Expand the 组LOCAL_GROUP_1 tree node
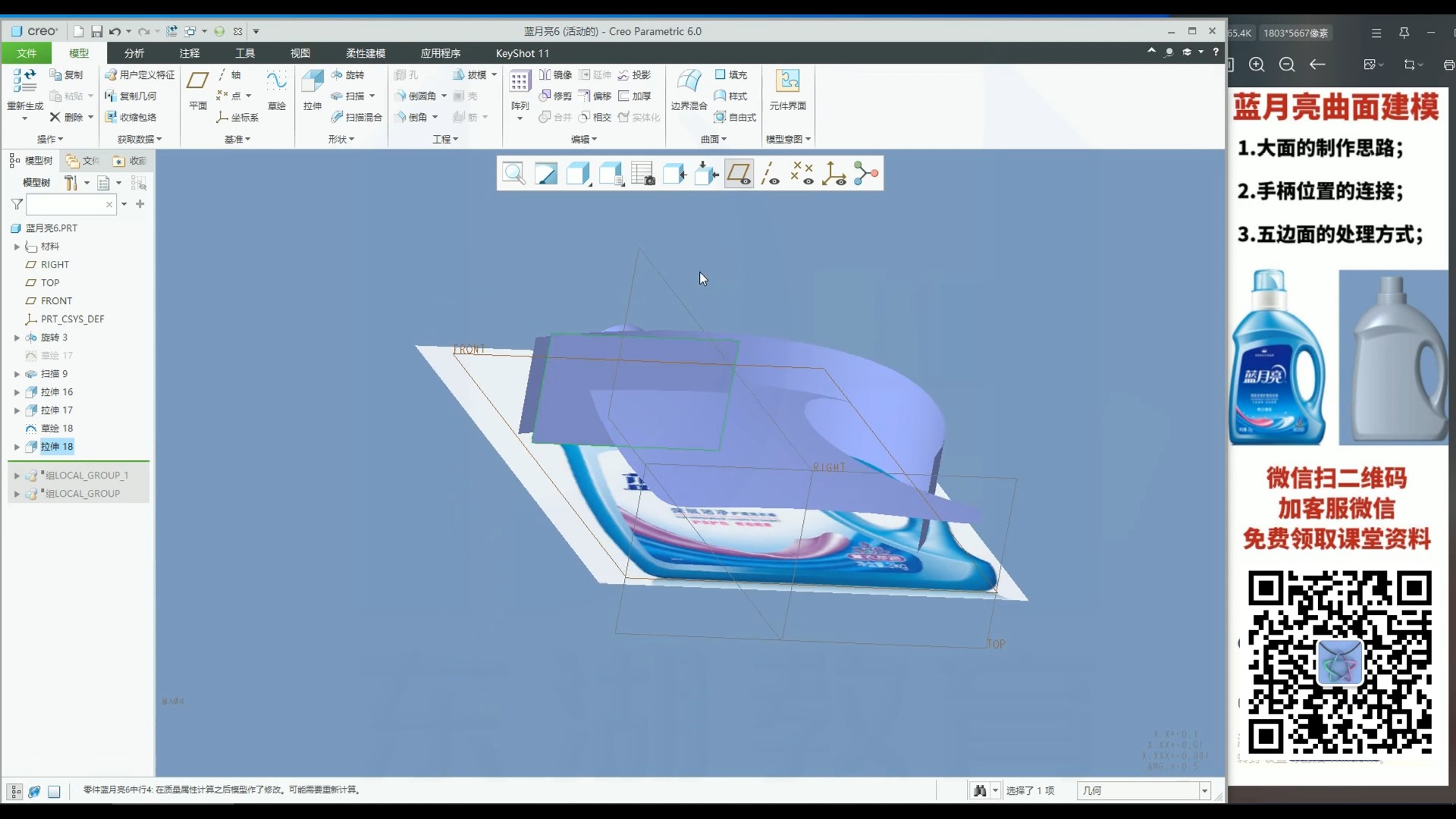The image size is (1456, 819). (x=17, y=475)
